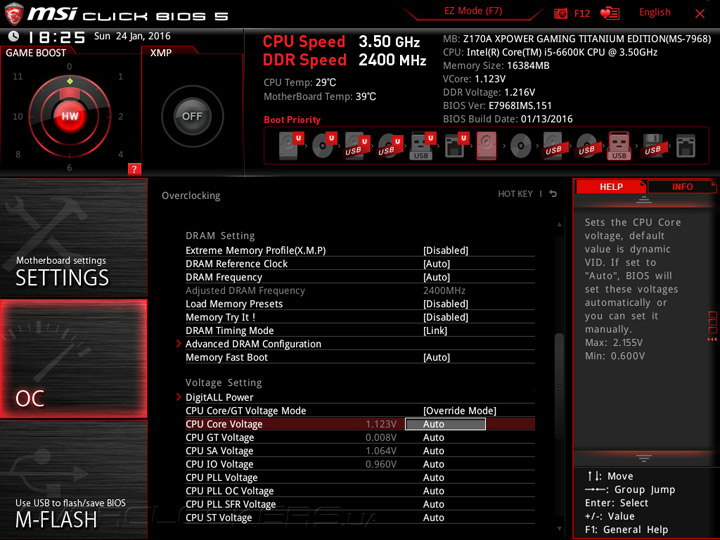Screen dimensions: 720x540
Task: Open the OC overclocking section
Action: click(x=73, y=359)
